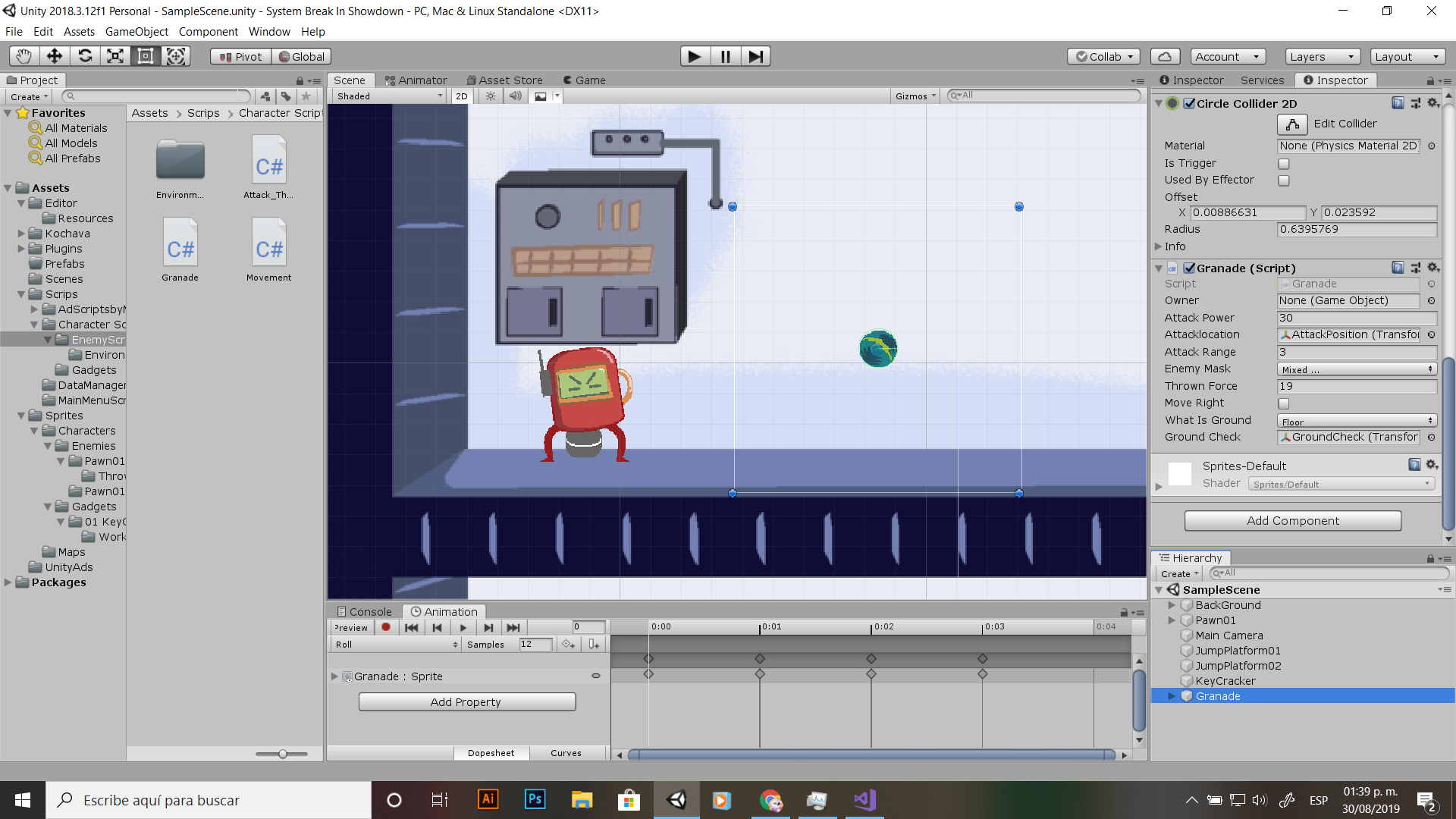Select the Move tool
Viewport: 1456px width, 819px height.
coord(55,56)
